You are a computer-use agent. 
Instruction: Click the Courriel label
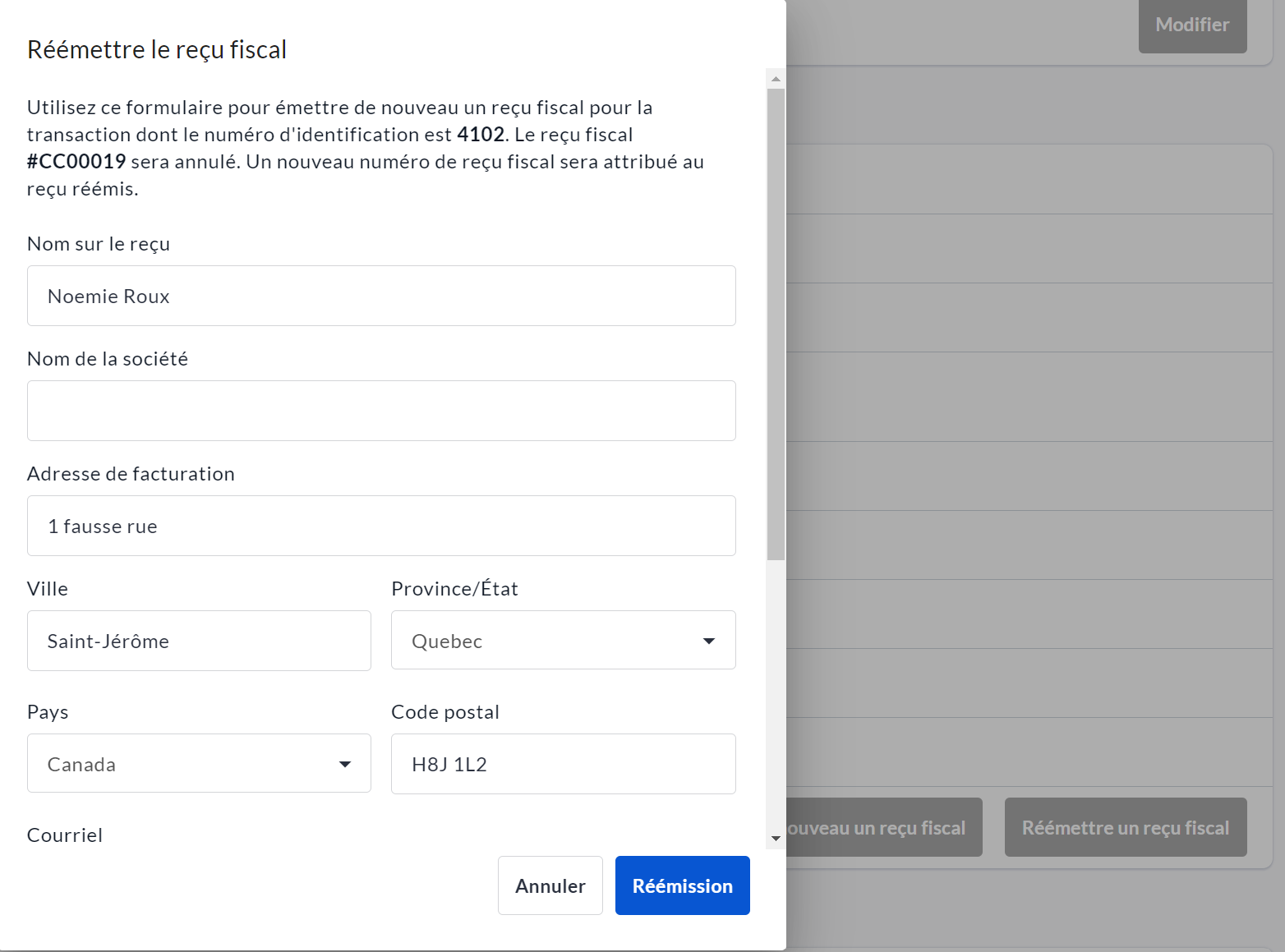point(65,835)
